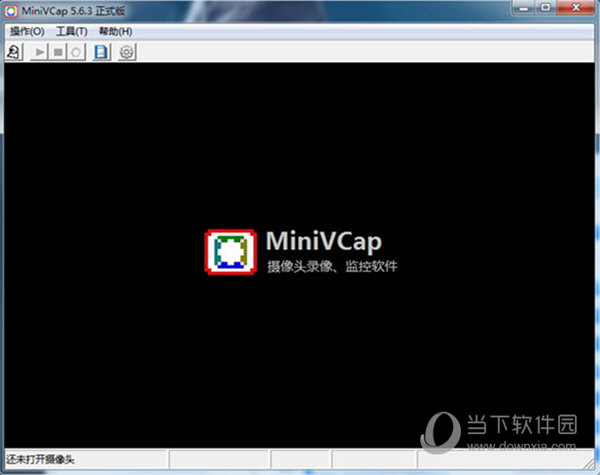Click the MiniVCap logo in preview area
The height and width of the screenshot is (475, 600).
230,252
